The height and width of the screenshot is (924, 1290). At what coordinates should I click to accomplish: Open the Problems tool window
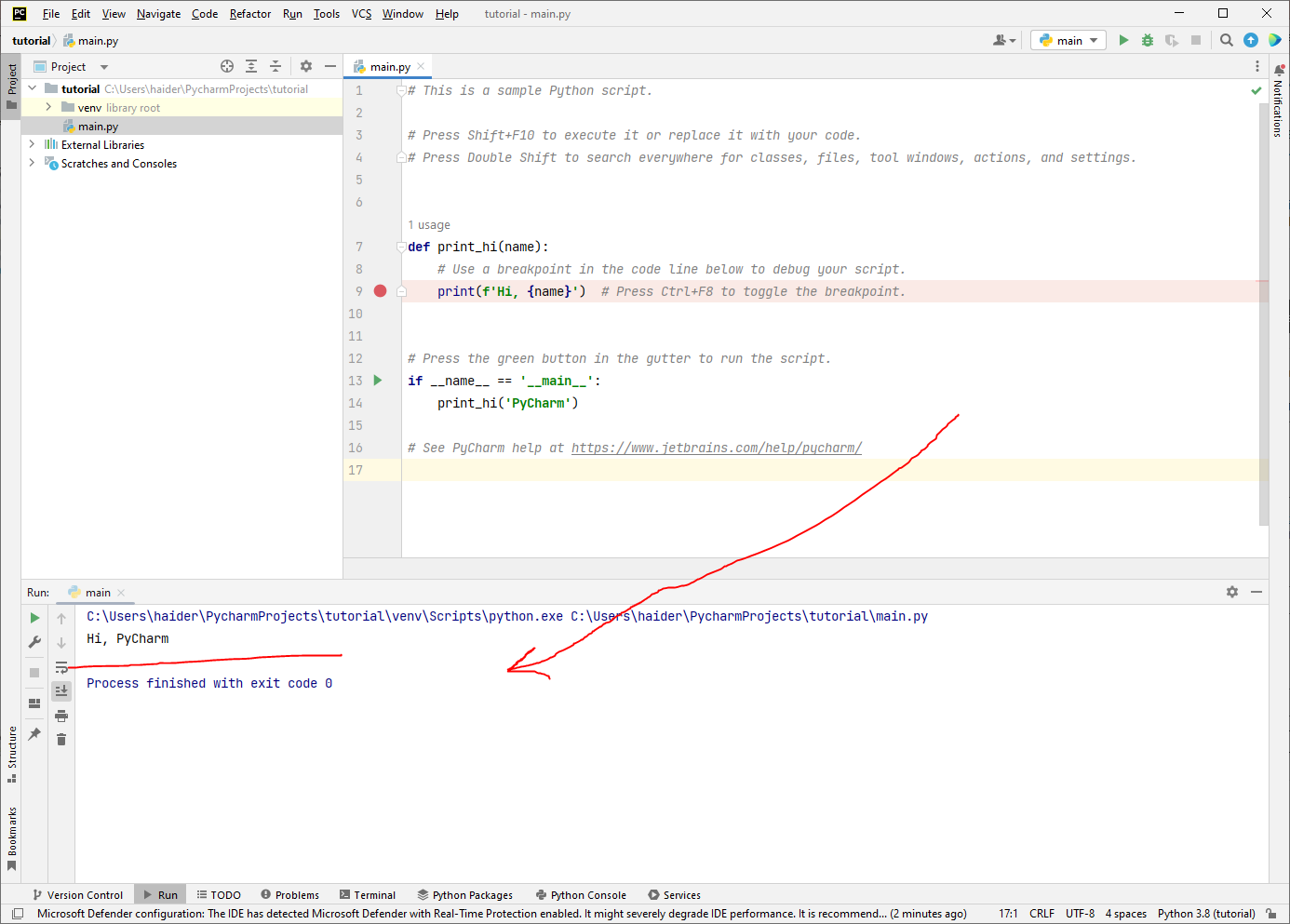coord(290,894)
